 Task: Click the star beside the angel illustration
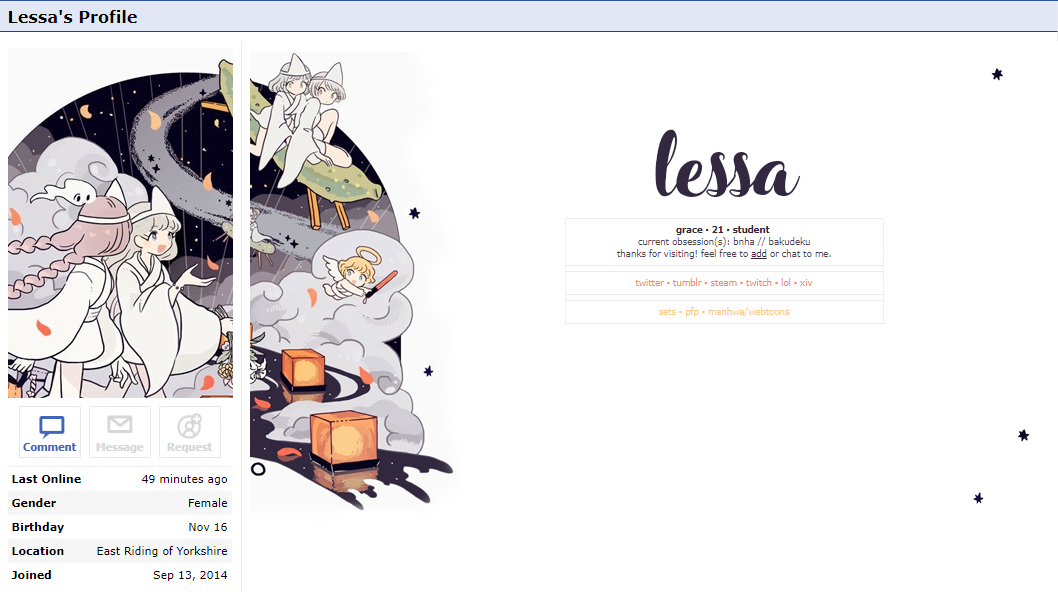point(414,213)
